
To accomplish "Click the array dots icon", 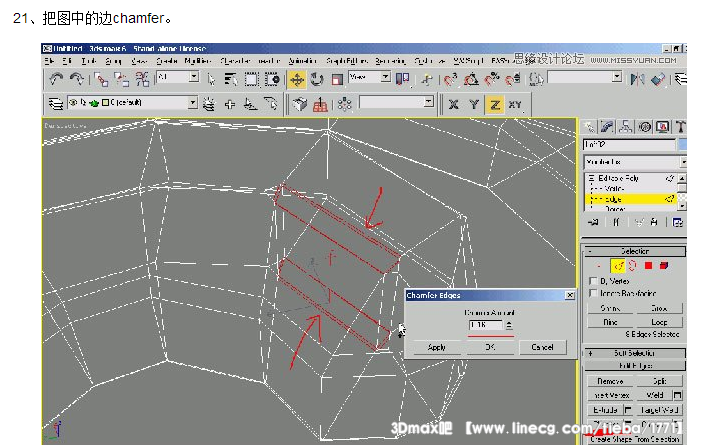I will [x=345, y=104].
